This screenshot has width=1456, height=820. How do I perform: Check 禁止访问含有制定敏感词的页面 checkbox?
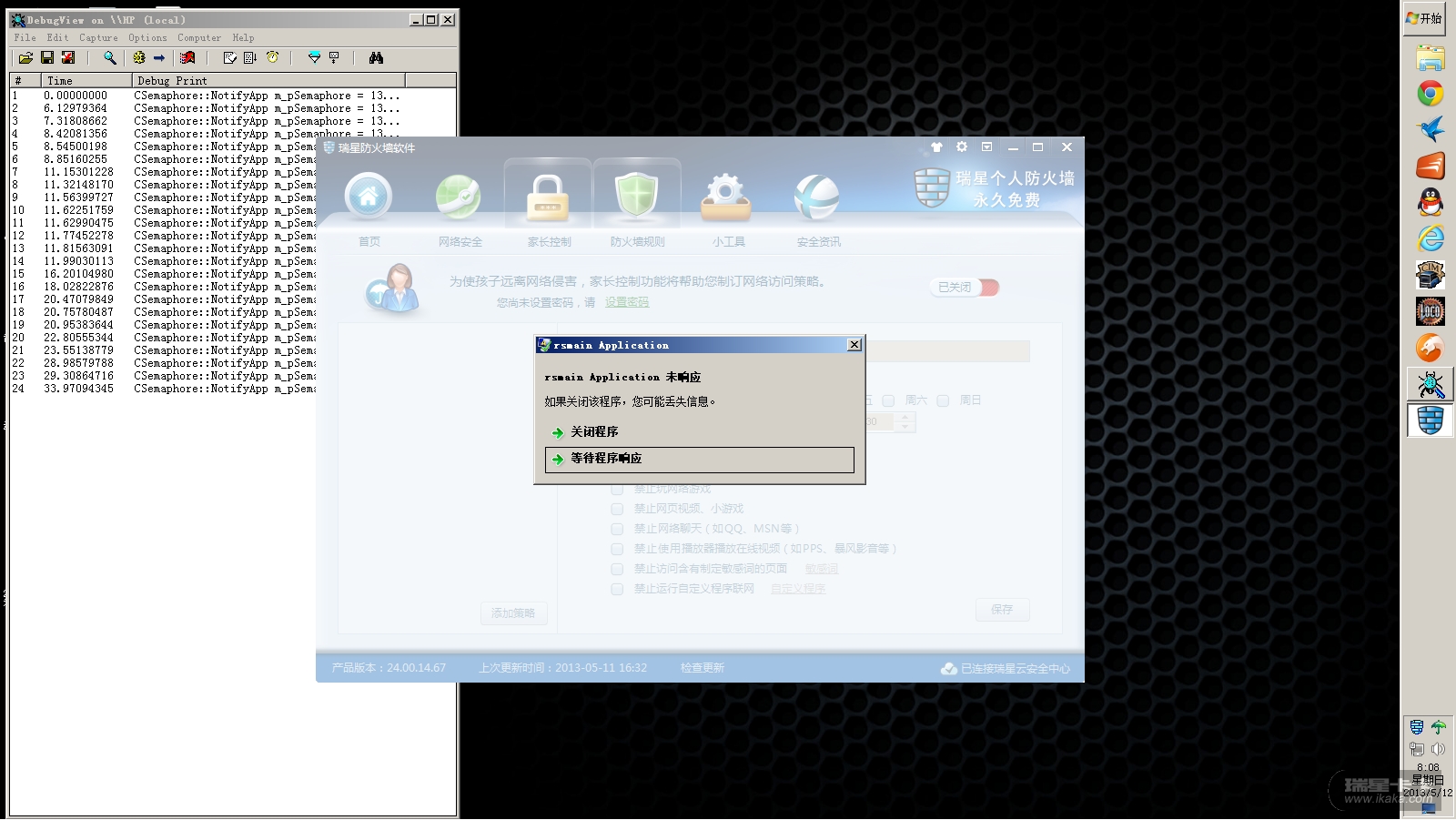617,569
